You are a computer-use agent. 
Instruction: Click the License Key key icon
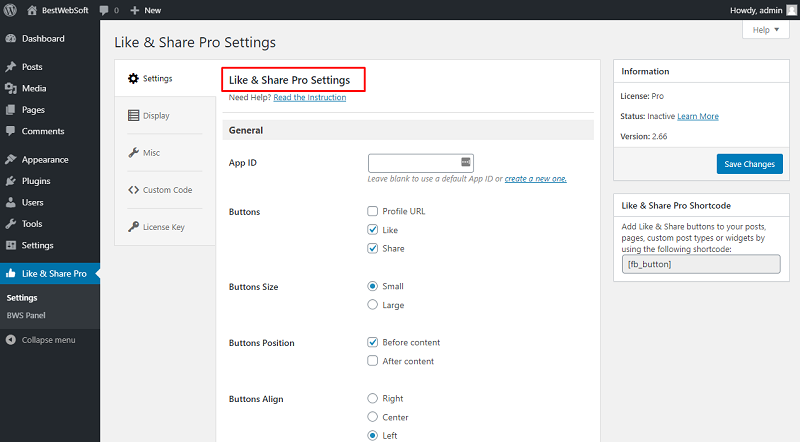tap(133, 226)
